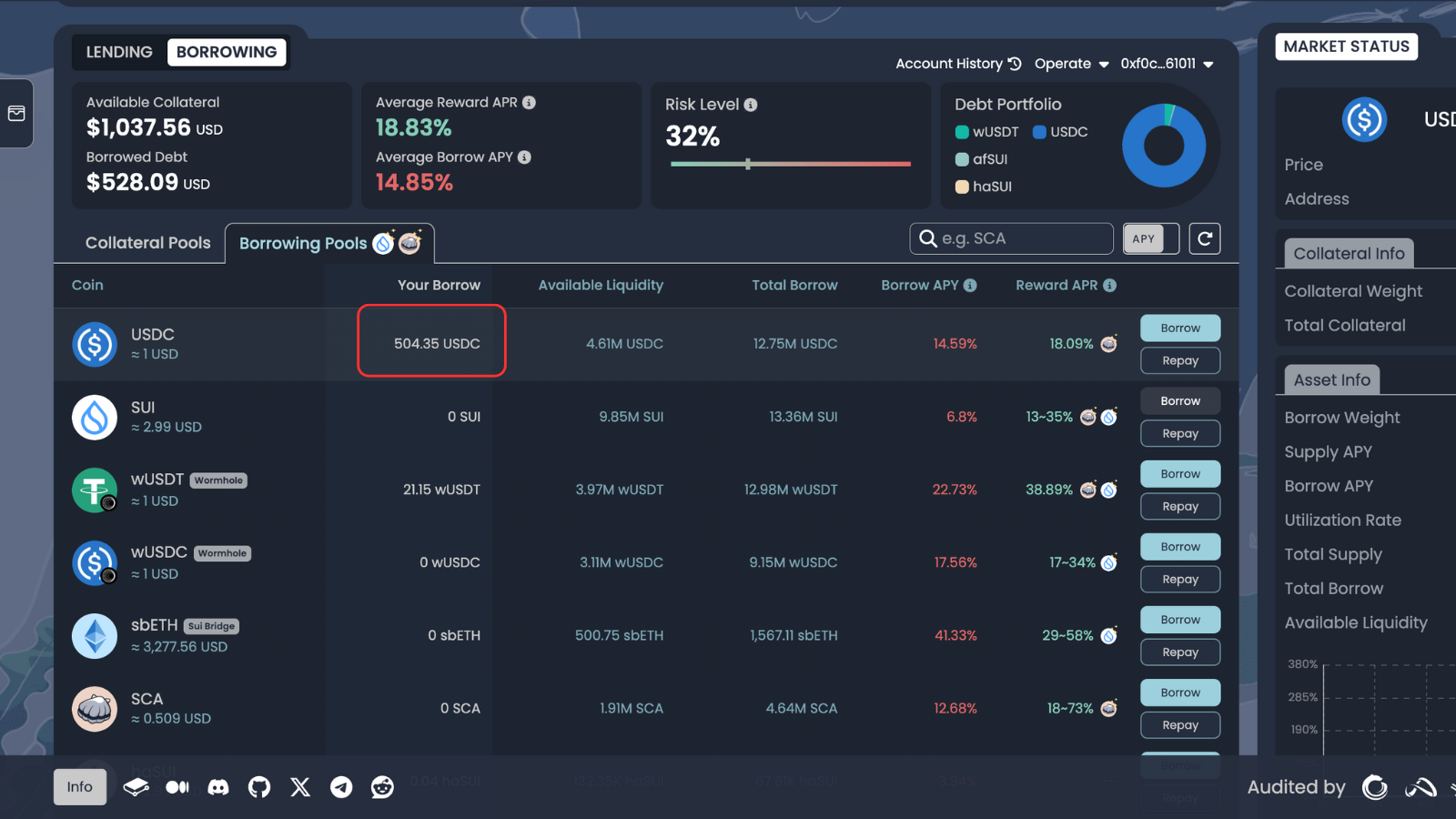The width and height of the screenshot is (1456, 819).
Task: Click the refresh pools icon button
Action: pos(1205,238)
